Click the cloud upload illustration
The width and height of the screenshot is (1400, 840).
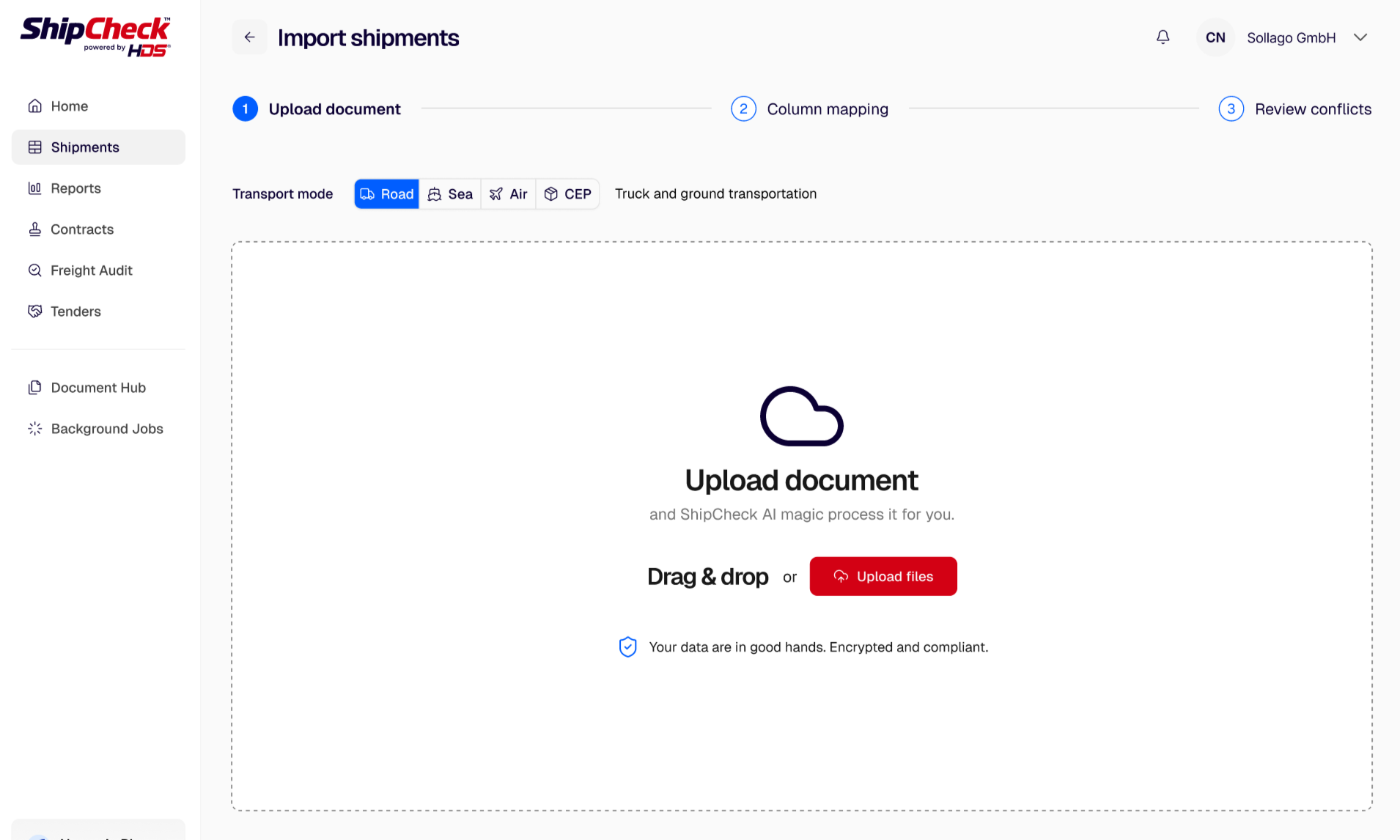(x=802, y=416)
